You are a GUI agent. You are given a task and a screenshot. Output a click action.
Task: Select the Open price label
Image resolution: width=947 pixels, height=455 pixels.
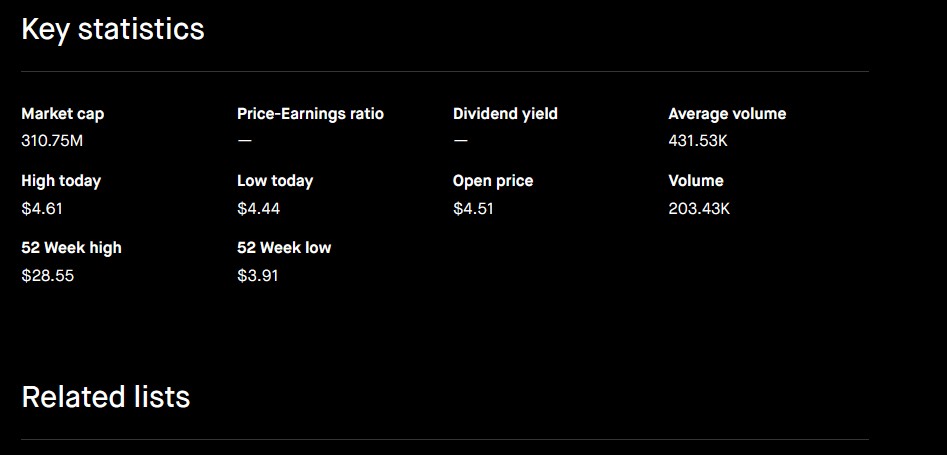coord(493,181)
